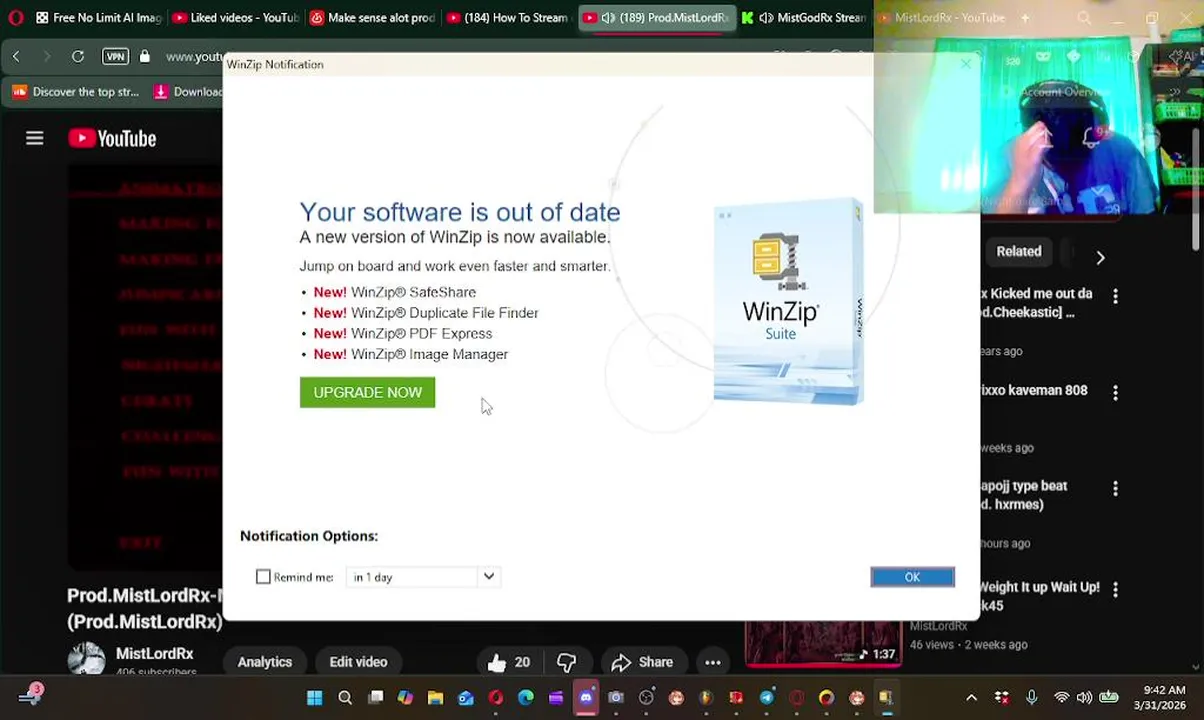Open 'kaveman 808' video title

pyautogui.click(x=1033, y=390)
